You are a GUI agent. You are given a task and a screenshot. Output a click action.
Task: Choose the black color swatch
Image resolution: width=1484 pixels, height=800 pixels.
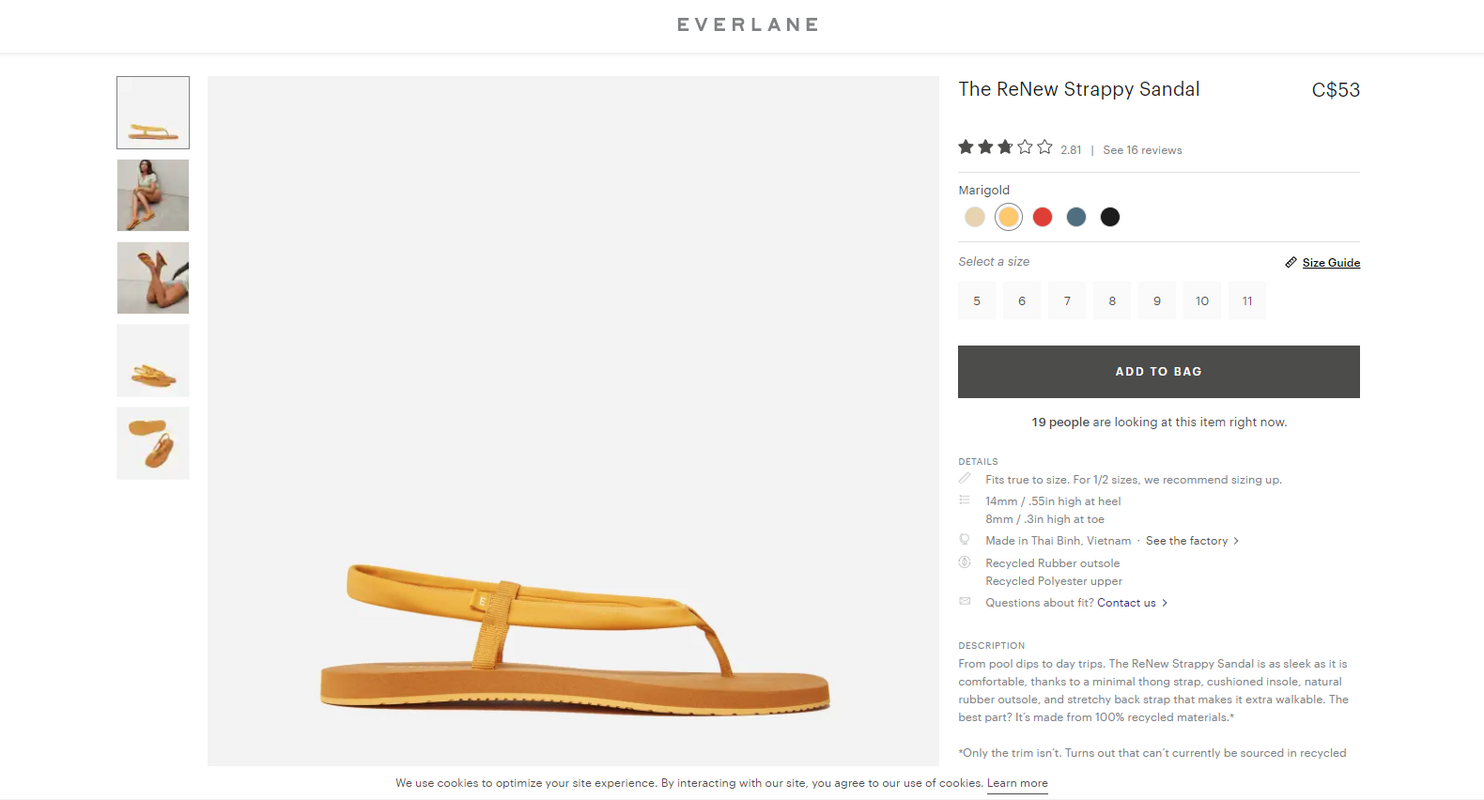pyautogui.click(x=1110, y=217)
